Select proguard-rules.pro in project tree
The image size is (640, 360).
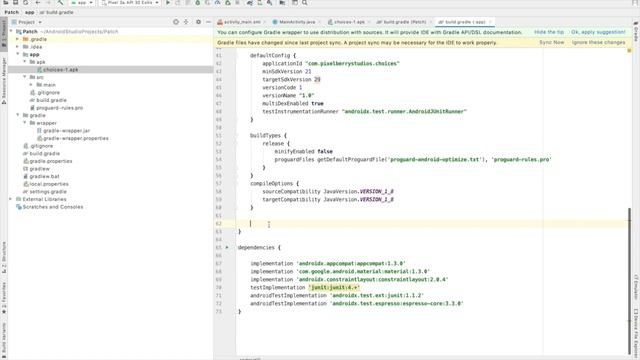point(60,108)
